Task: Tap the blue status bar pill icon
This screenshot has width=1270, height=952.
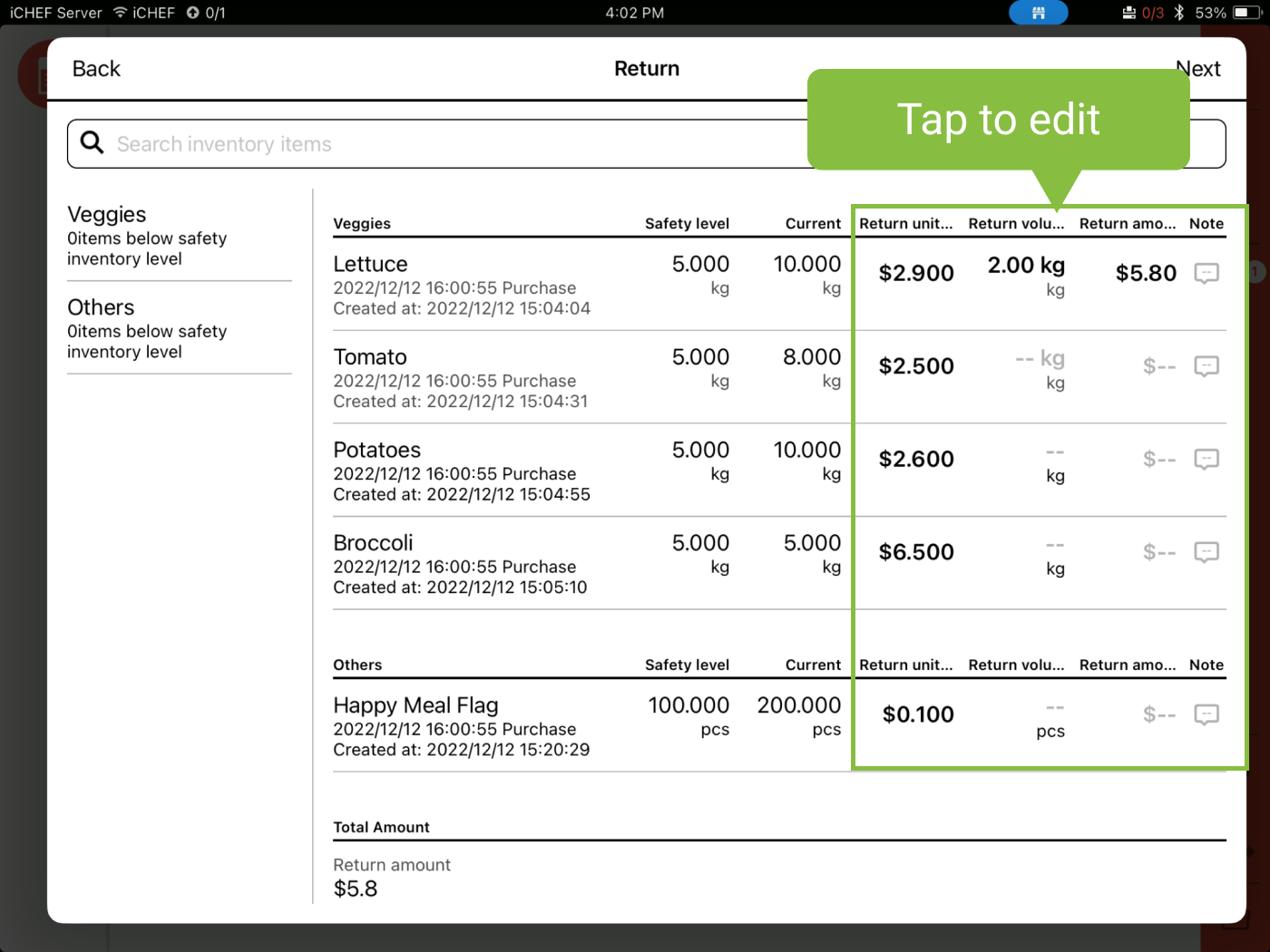Action: [1038, 13]
